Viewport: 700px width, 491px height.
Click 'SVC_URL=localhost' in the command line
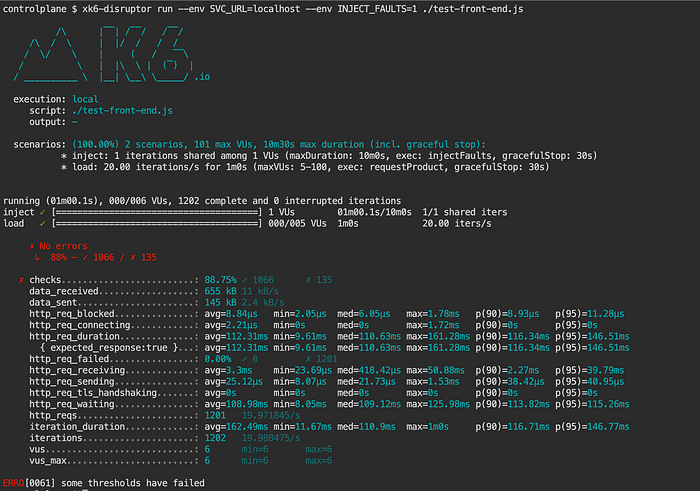(255, 9)
